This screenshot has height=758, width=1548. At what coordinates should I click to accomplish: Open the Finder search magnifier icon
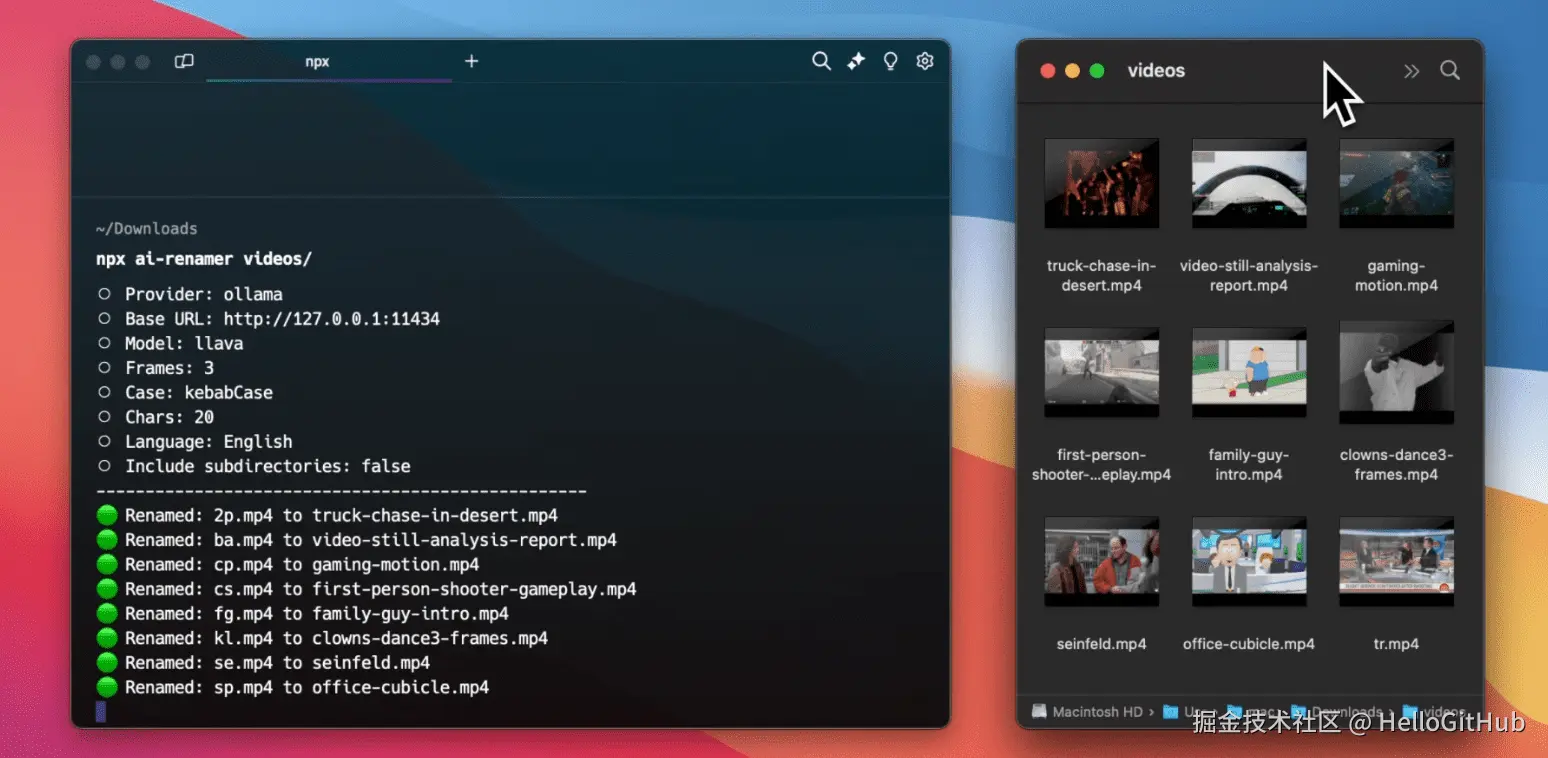coord(1449,70)
